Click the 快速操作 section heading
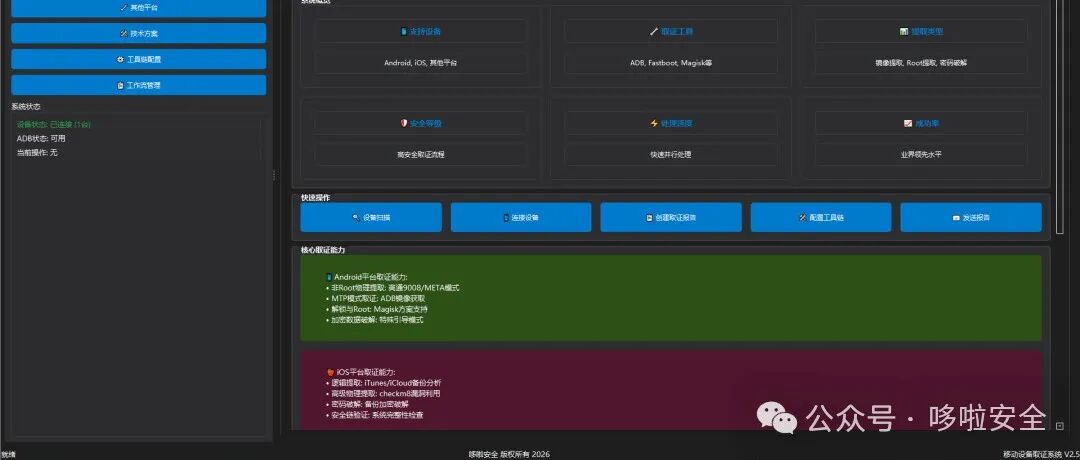This screenshot has height=460, width=1080. [x=315, y=198]
